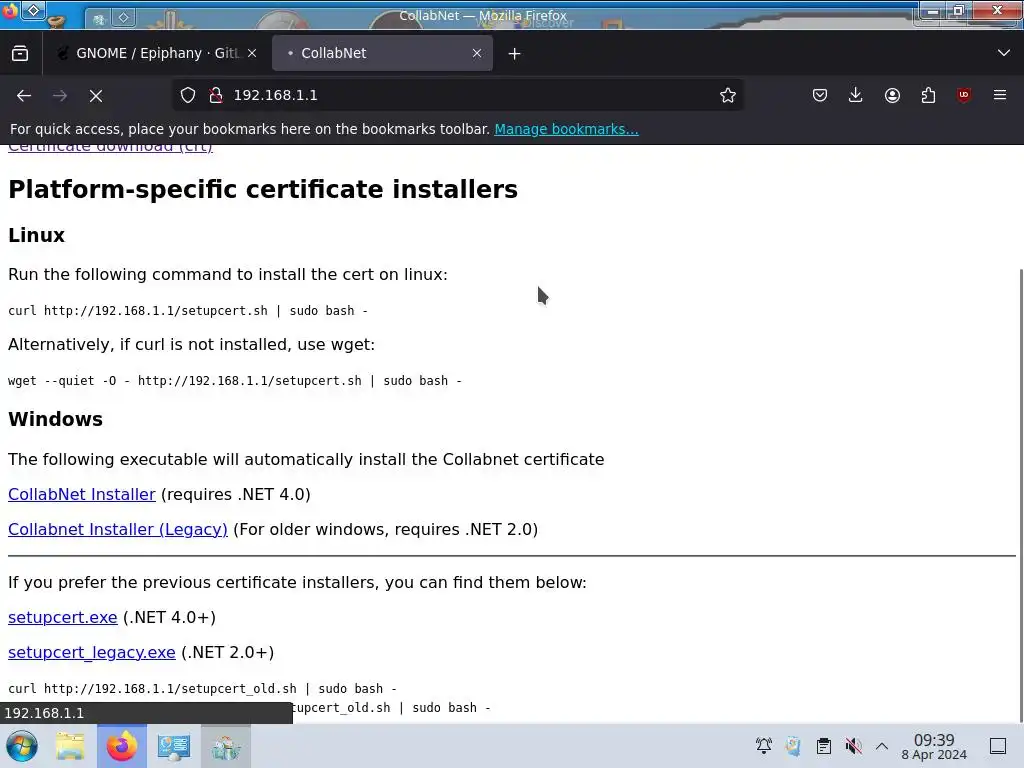Open Firefox View tab list icon
1024x768 pixels.
coord(20,54)
